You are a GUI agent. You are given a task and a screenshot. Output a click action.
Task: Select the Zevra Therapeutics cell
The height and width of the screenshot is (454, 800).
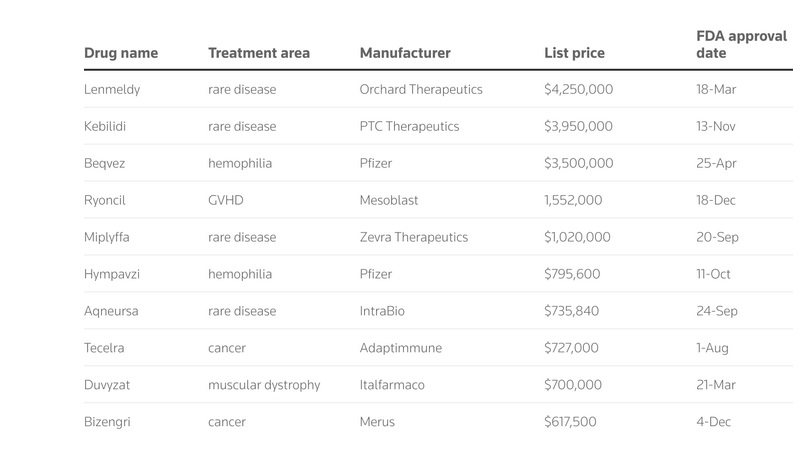414,237
